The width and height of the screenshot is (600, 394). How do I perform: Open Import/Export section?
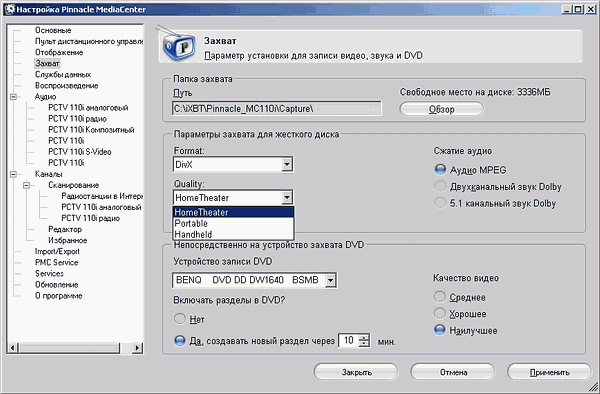tap(57, 252)
